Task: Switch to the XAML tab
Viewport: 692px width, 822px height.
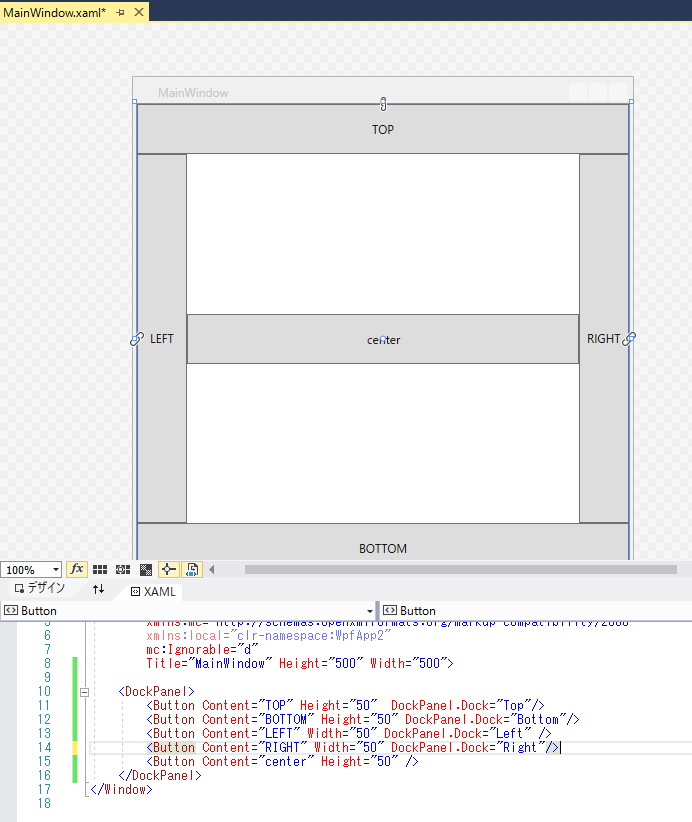Action: click(x=154, y=591)
